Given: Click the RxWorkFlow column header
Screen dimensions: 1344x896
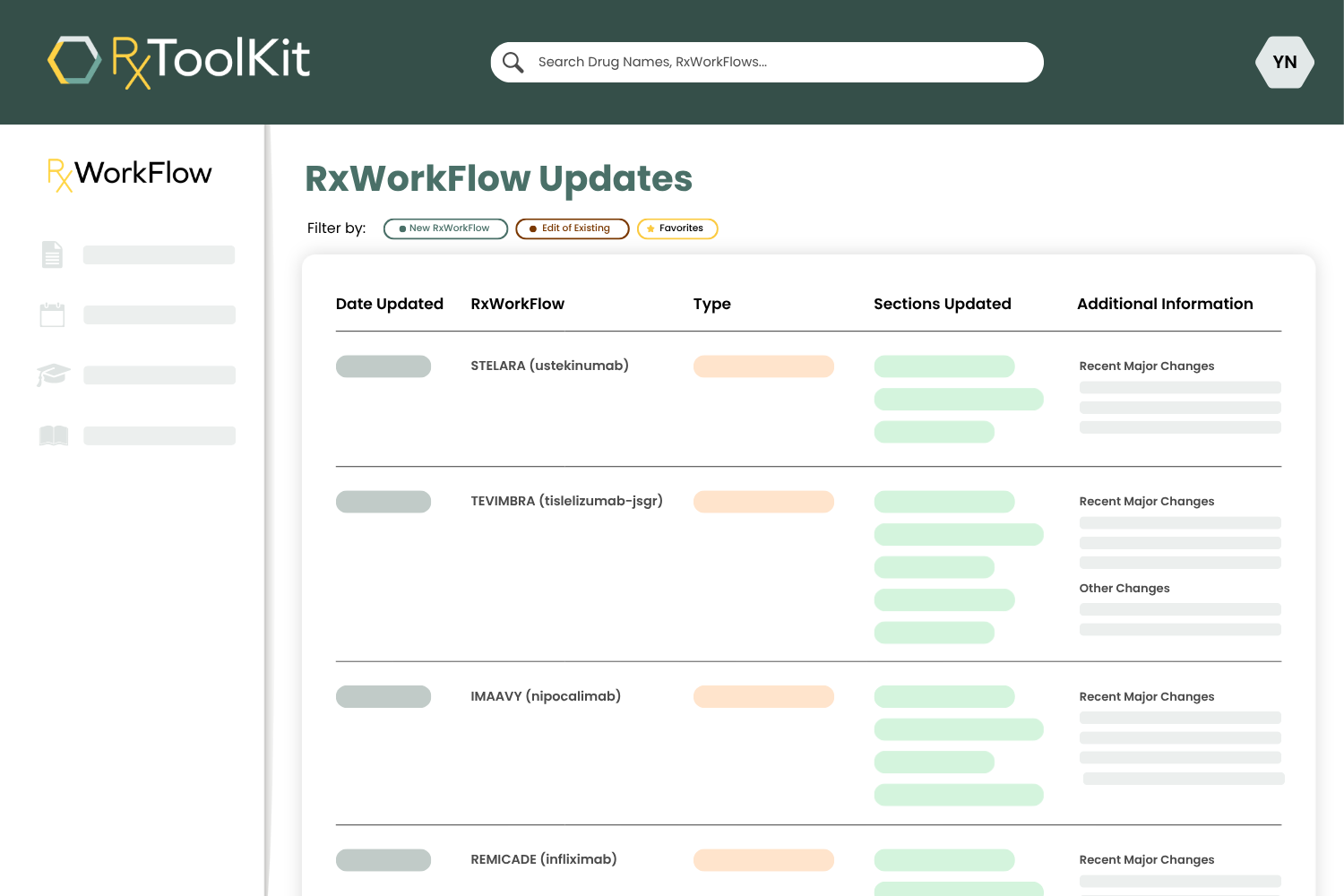Looking at the screenshot, I should click(518, 304).
